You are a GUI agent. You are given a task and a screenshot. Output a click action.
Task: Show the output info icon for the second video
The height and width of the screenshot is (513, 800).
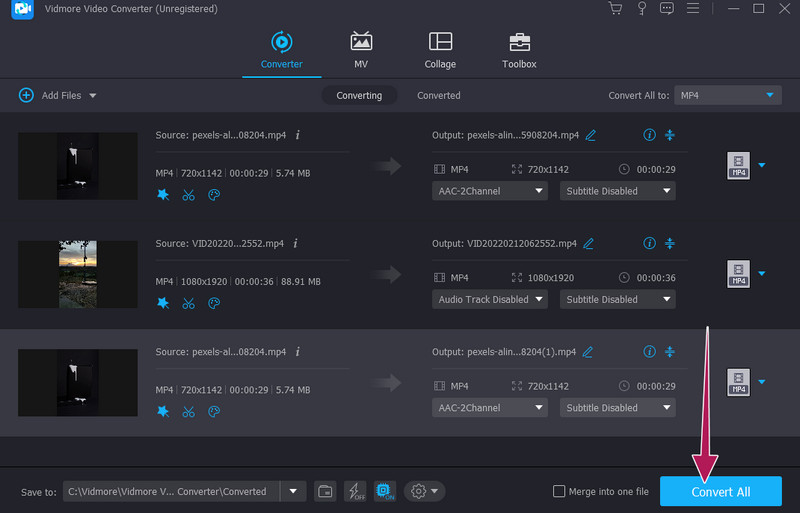pos(649,243)
